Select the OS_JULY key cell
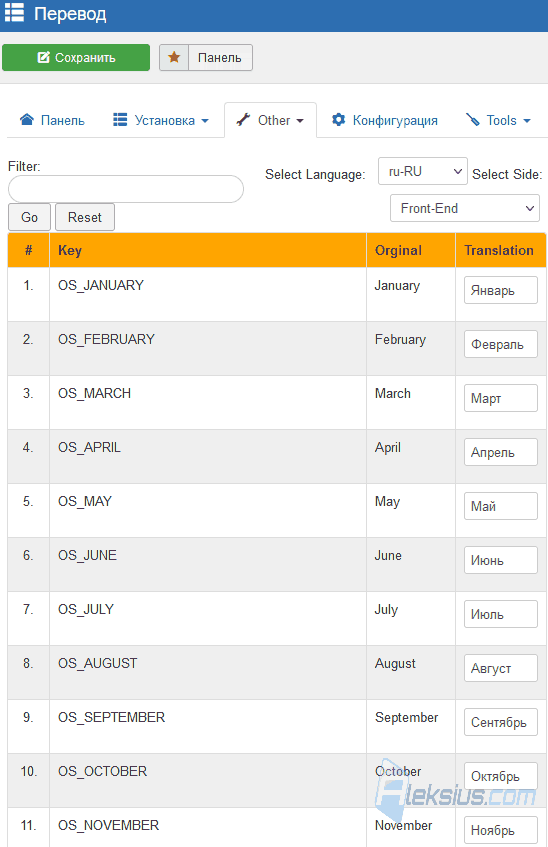The image size is (548, 847). [x=208, y=619]
